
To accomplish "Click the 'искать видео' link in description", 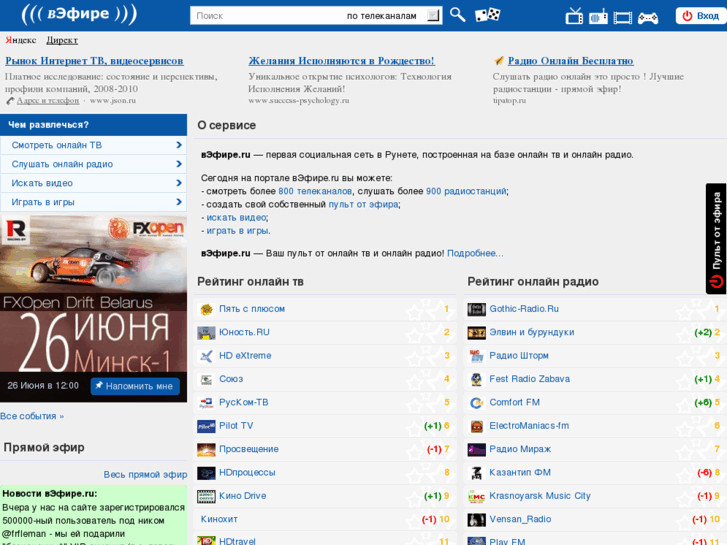I will (236, 218).
